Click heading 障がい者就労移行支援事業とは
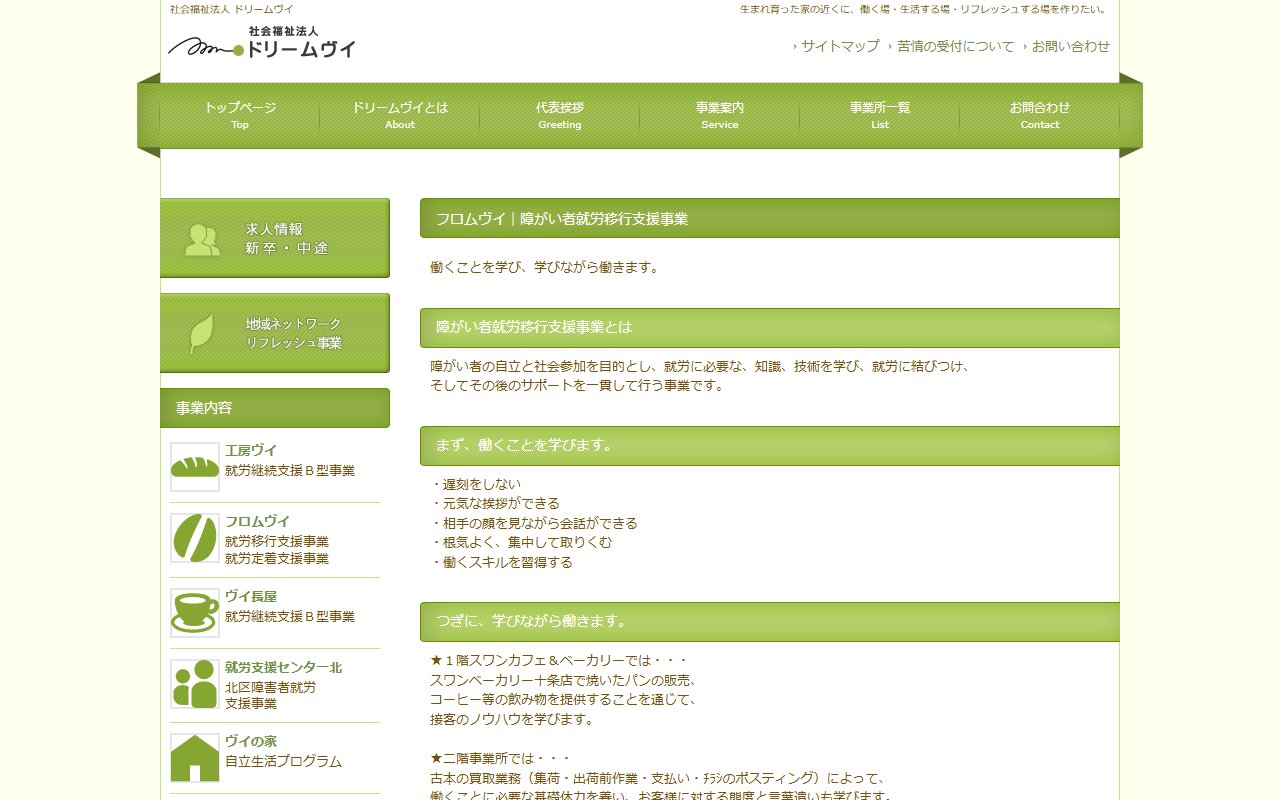Viewport: 1280px width, 800px height. coord(770,328)
